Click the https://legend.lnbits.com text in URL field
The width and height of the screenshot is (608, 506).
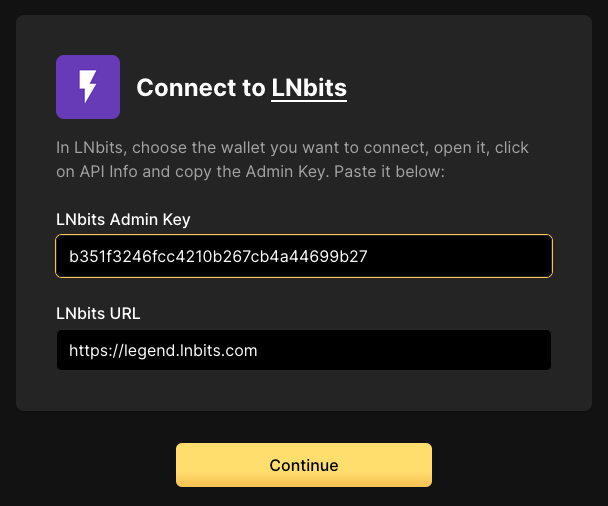pyautogui.click(x=163, y=351)
